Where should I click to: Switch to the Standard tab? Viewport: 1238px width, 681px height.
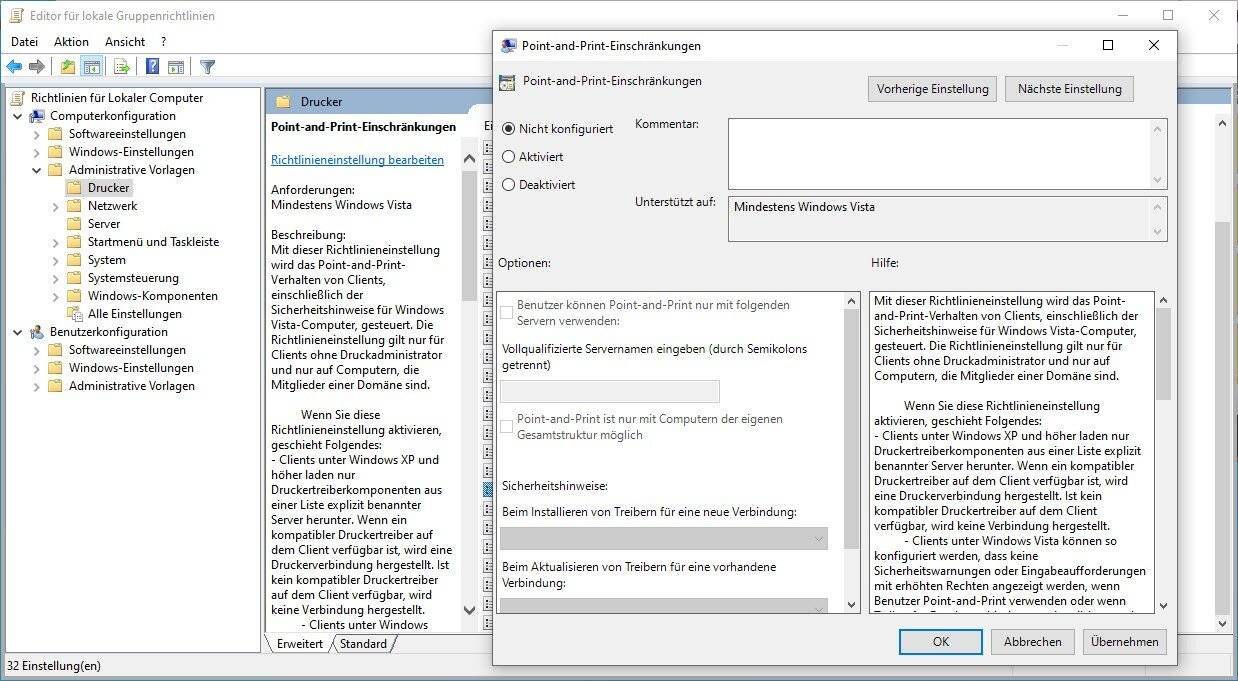363,644
